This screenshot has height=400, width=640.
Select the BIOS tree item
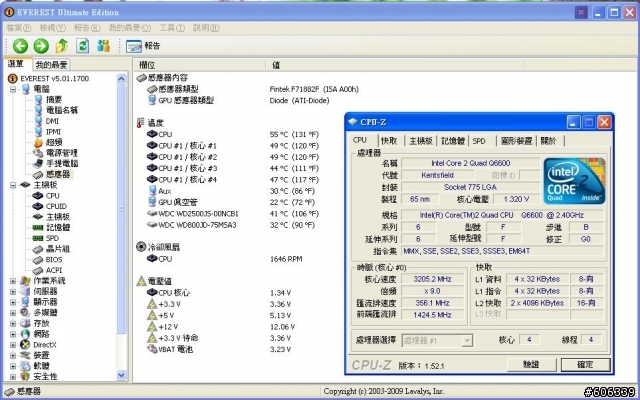click(53, 260)
